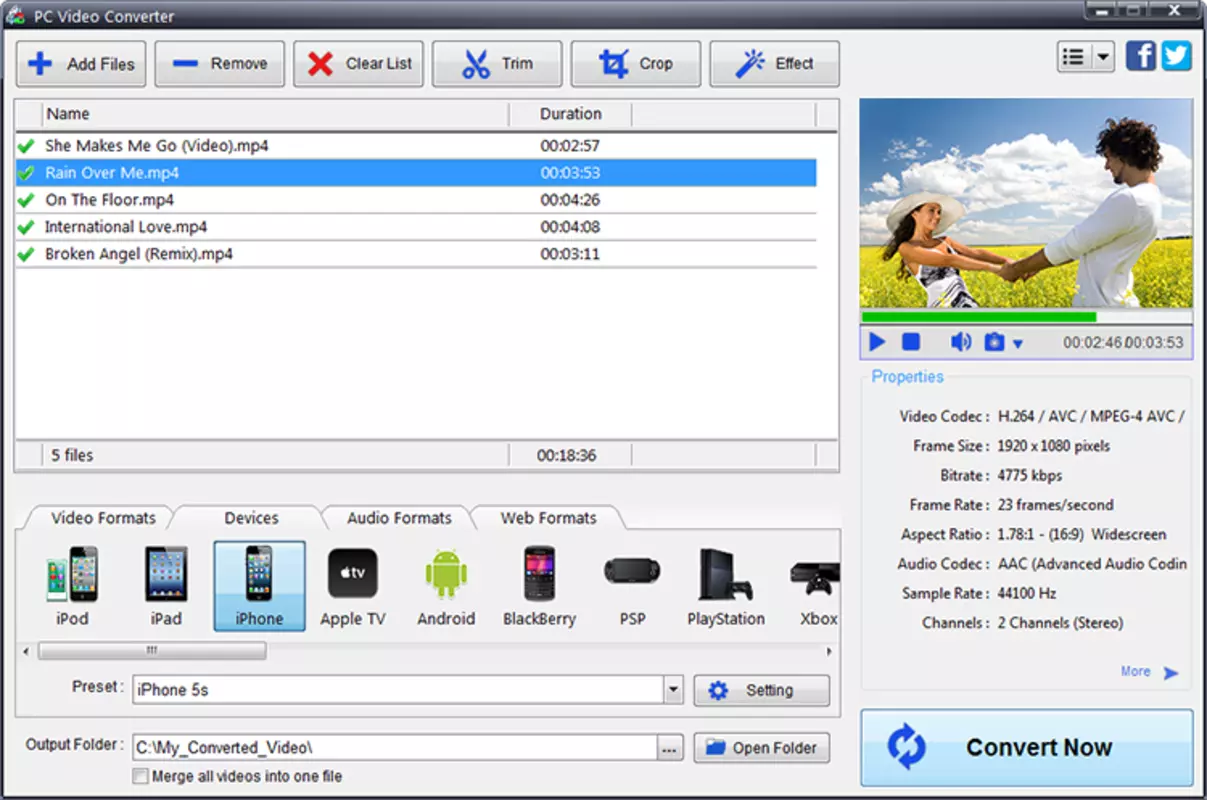Play the preview video
Screen dimensions: 1207x800
coord(877,342)
